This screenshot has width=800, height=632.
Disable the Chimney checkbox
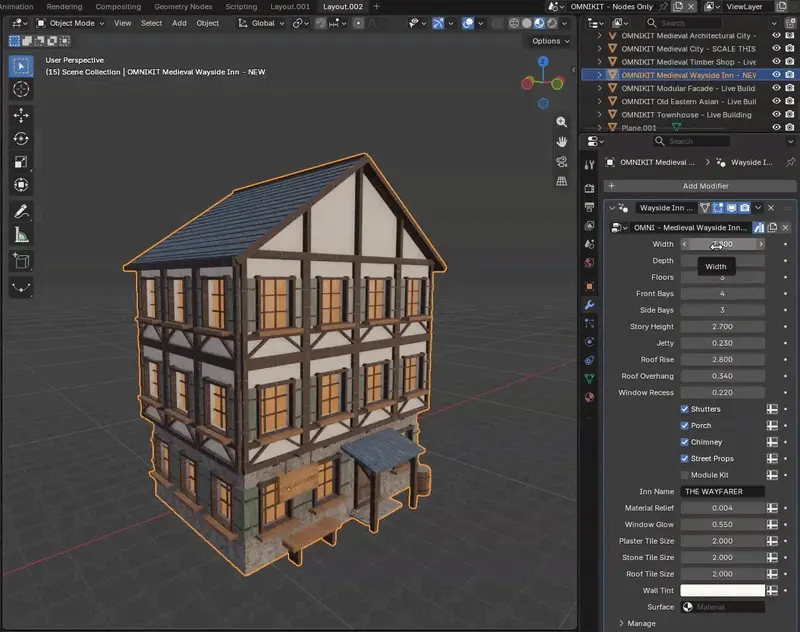684,442
